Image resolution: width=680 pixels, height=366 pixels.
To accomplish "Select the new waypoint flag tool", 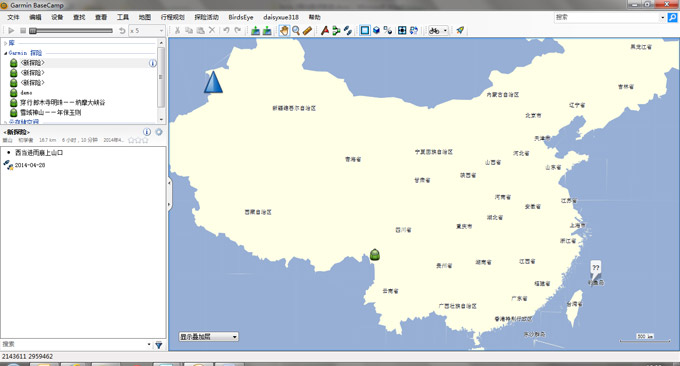I will pos(325,30).
